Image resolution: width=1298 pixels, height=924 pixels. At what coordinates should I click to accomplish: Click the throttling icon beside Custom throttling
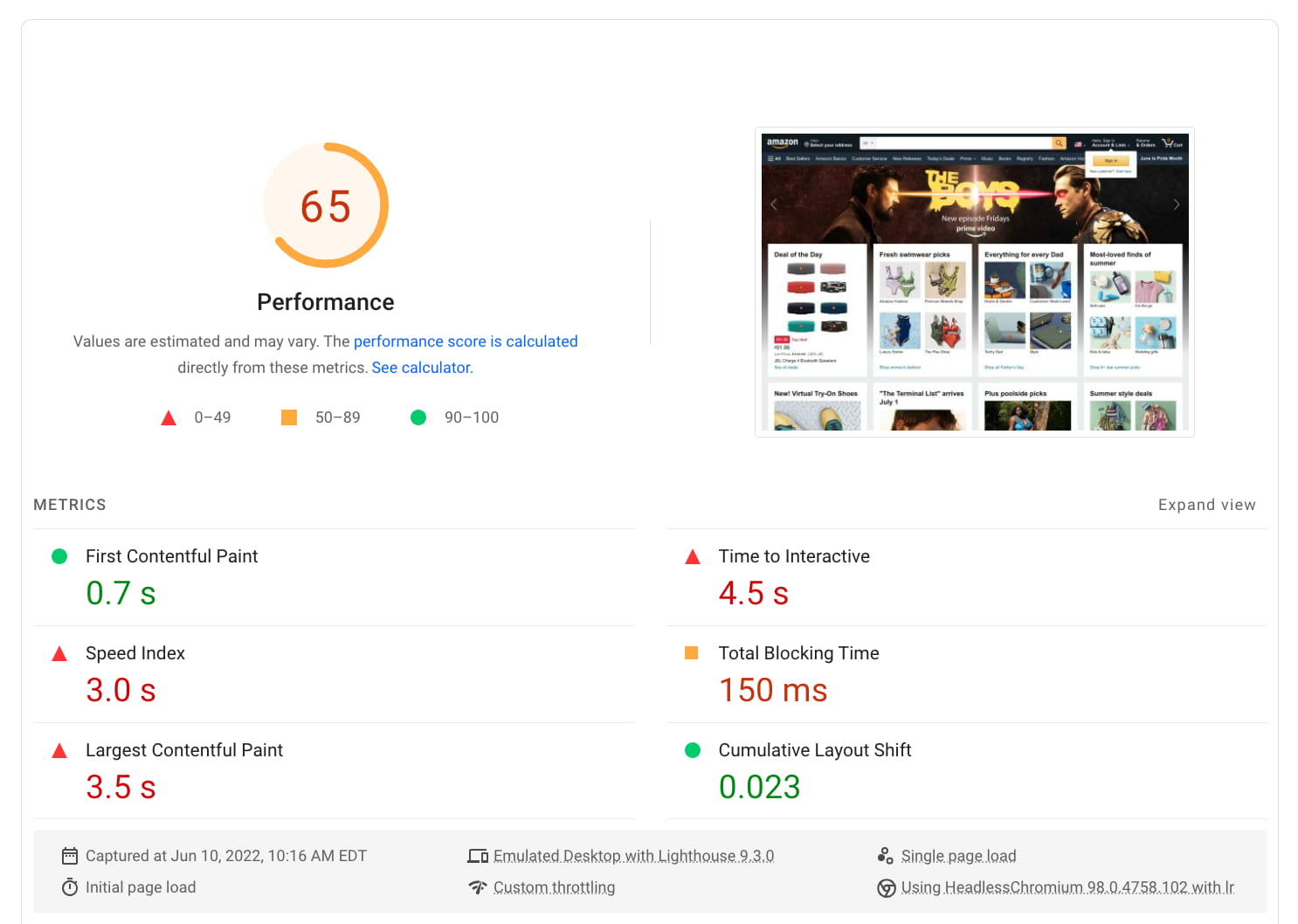point(478,886)
